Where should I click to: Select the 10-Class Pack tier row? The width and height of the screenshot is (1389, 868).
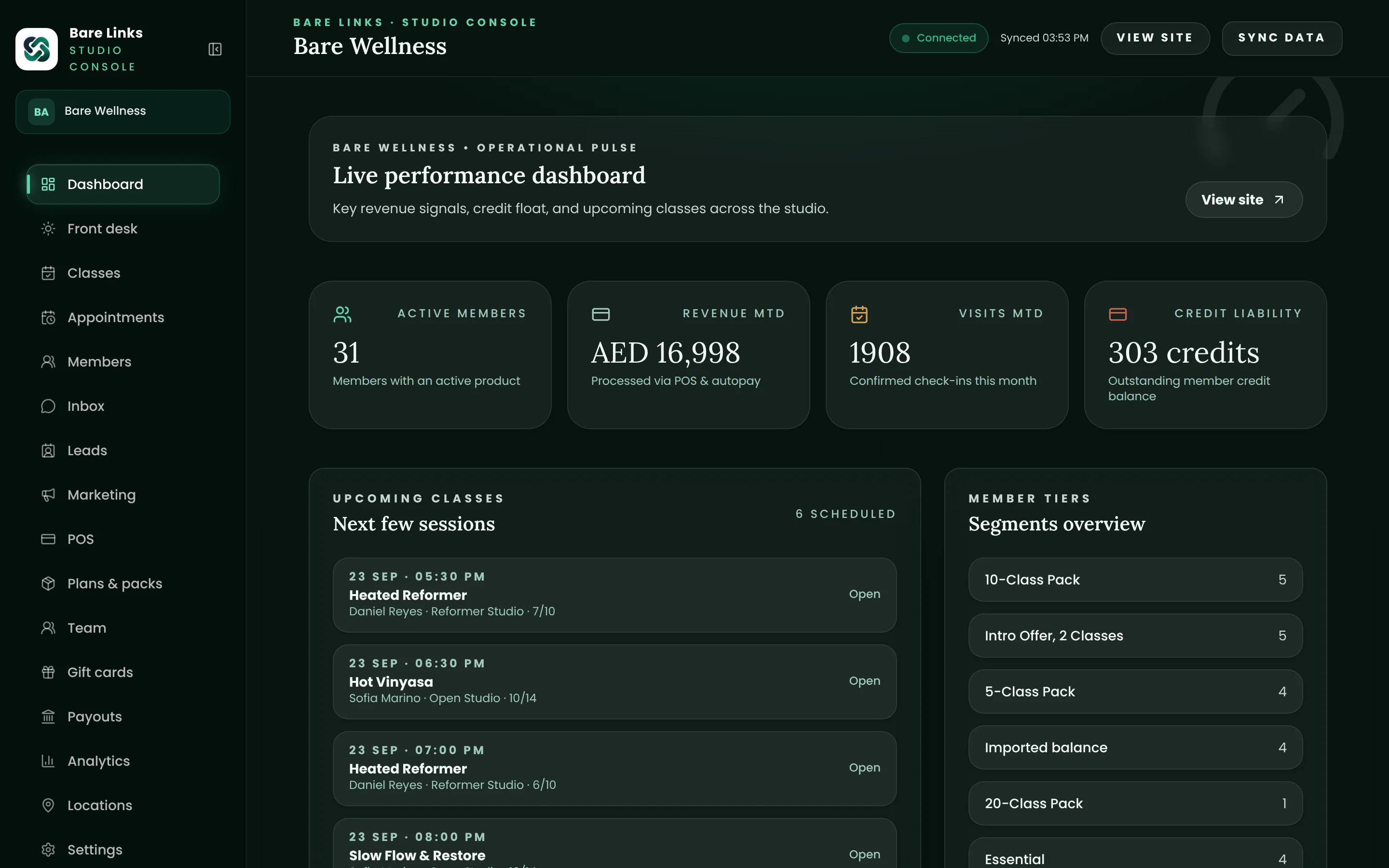tap(1135, 580)
